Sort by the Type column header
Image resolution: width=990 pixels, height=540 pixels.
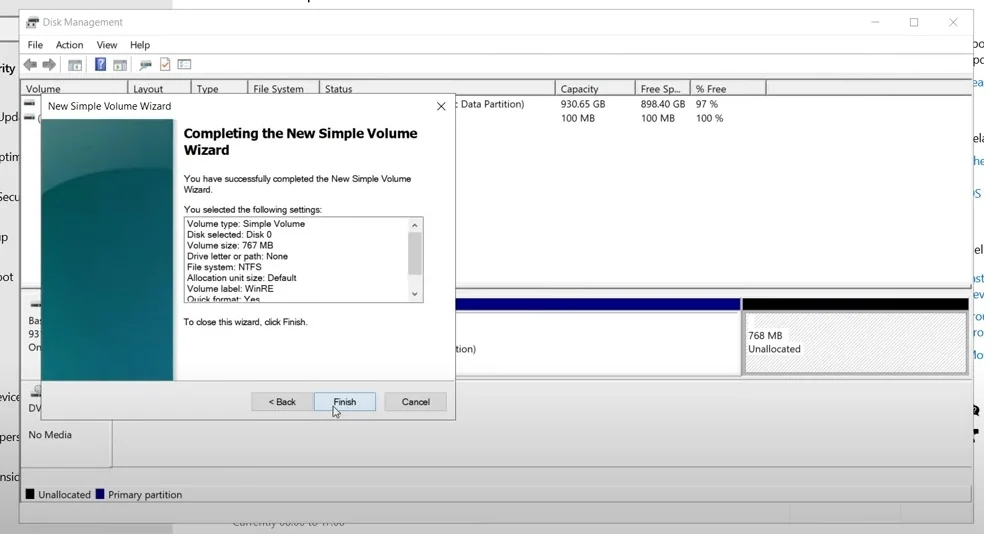tap(219, 89)
